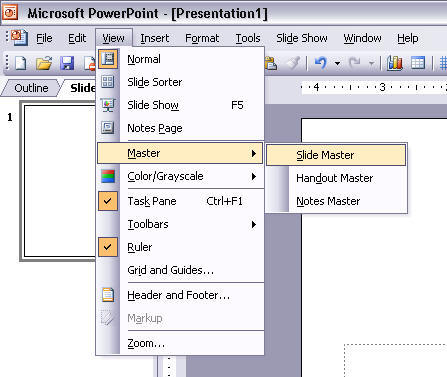The image size is (447, 377).
Task: Choose Notes Page menu entry
Action: click(x=180, y=128)
